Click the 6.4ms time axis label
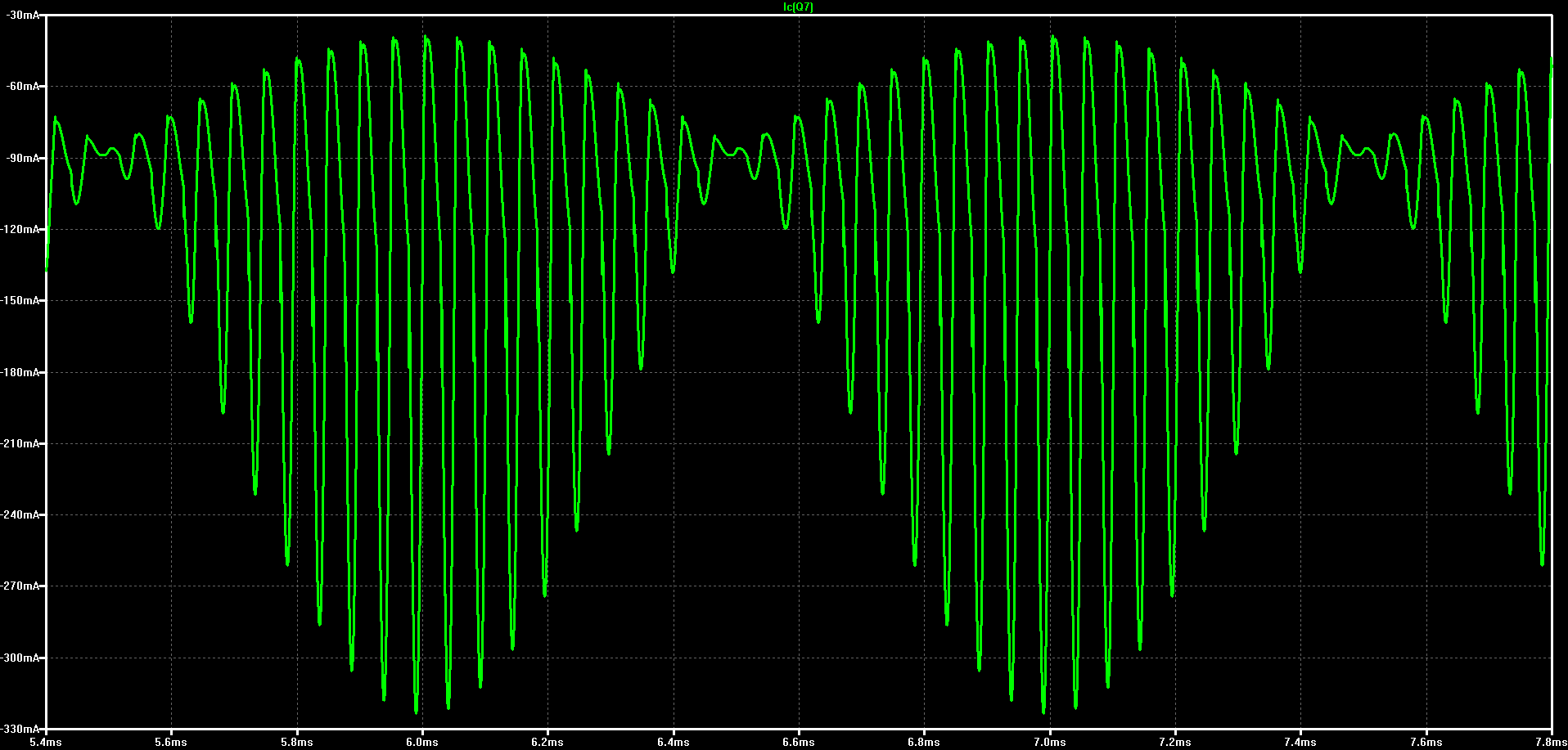The image size is (1568, 750). pyautogui.click(x=673, y=743)
